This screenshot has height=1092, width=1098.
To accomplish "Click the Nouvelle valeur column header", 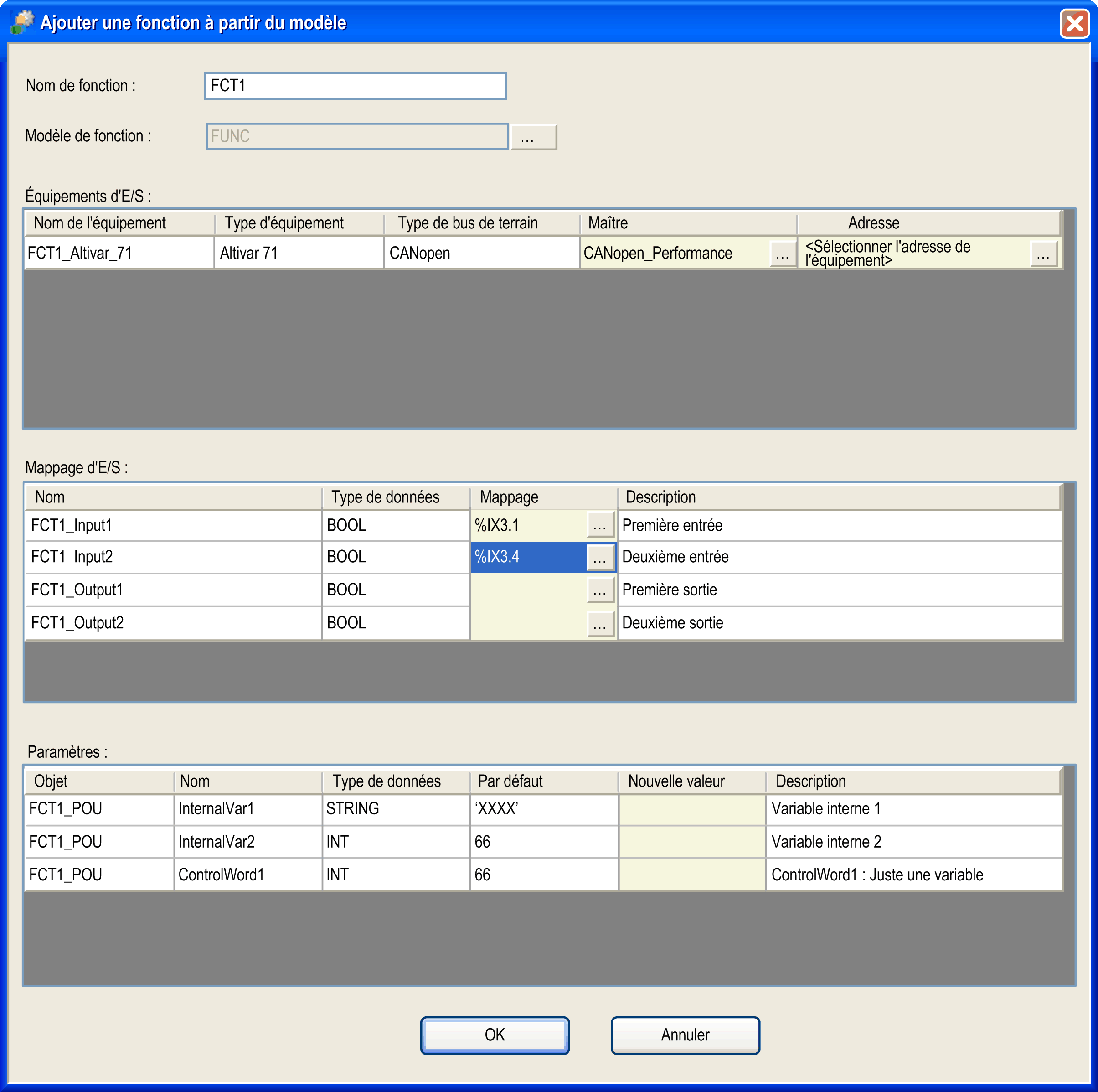I will (692, 781).
